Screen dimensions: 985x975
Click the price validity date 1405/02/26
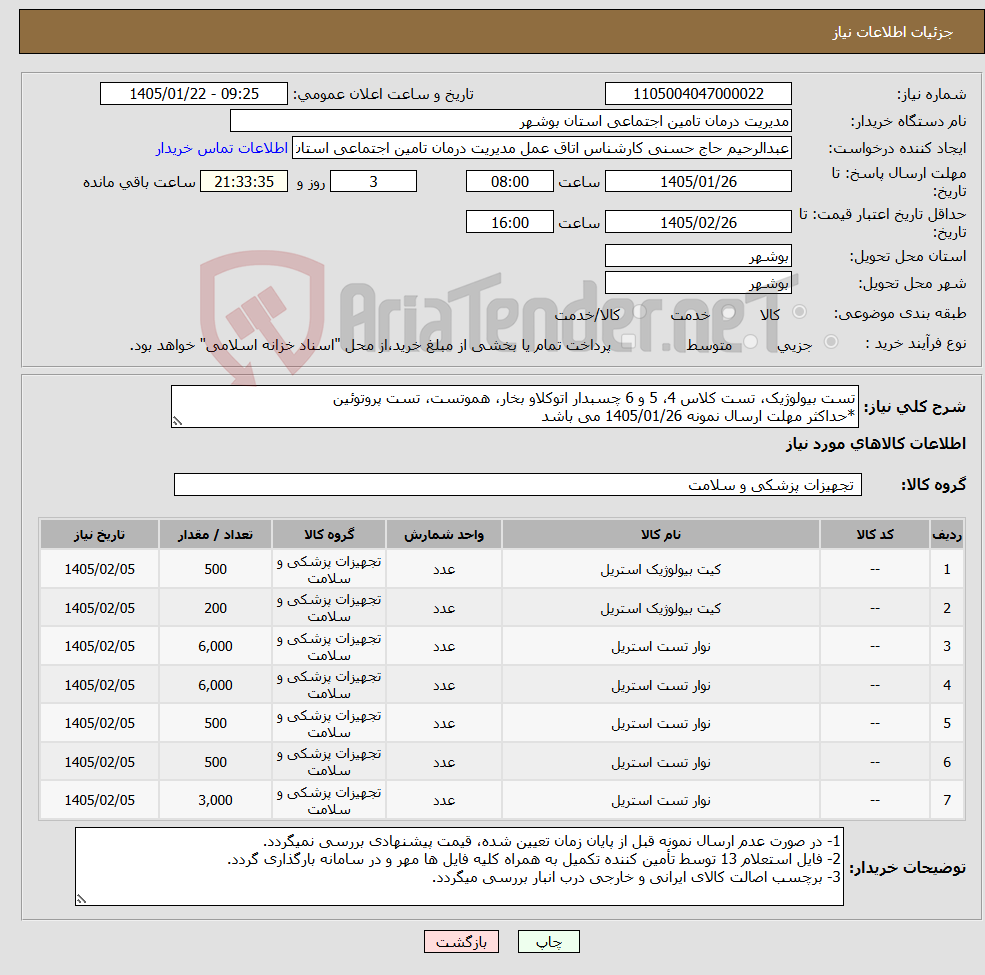tap(698, 222)
